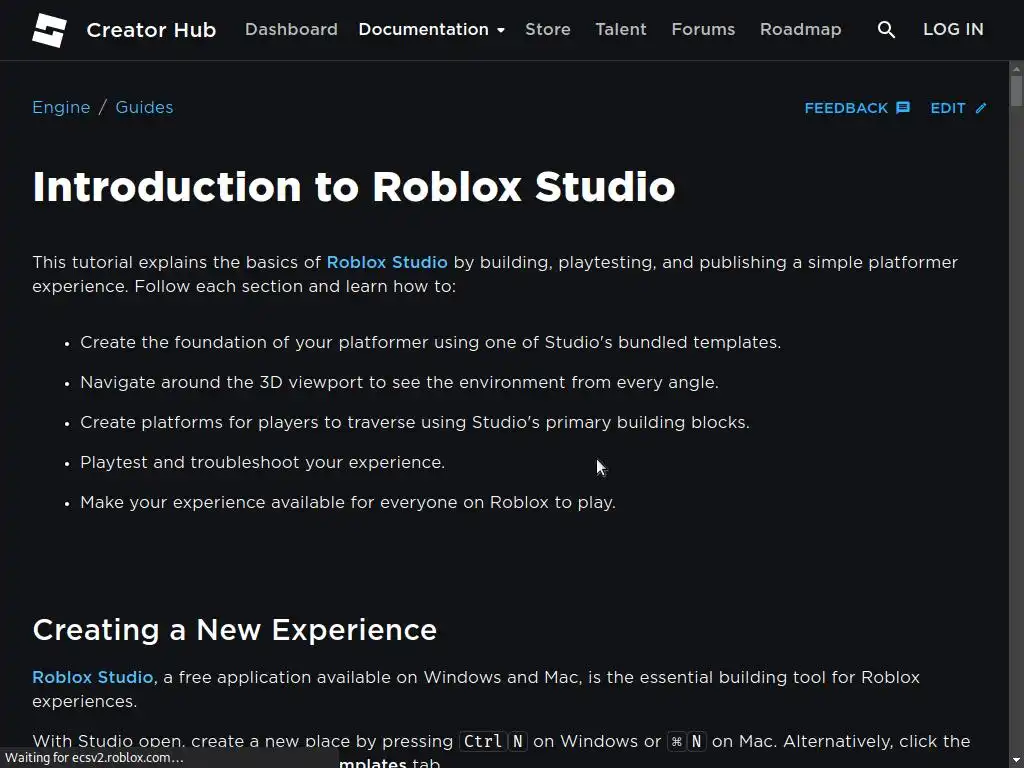Open the Forums nav item
Viewport: 1024px width, 768px height.
tap(703, 29)
